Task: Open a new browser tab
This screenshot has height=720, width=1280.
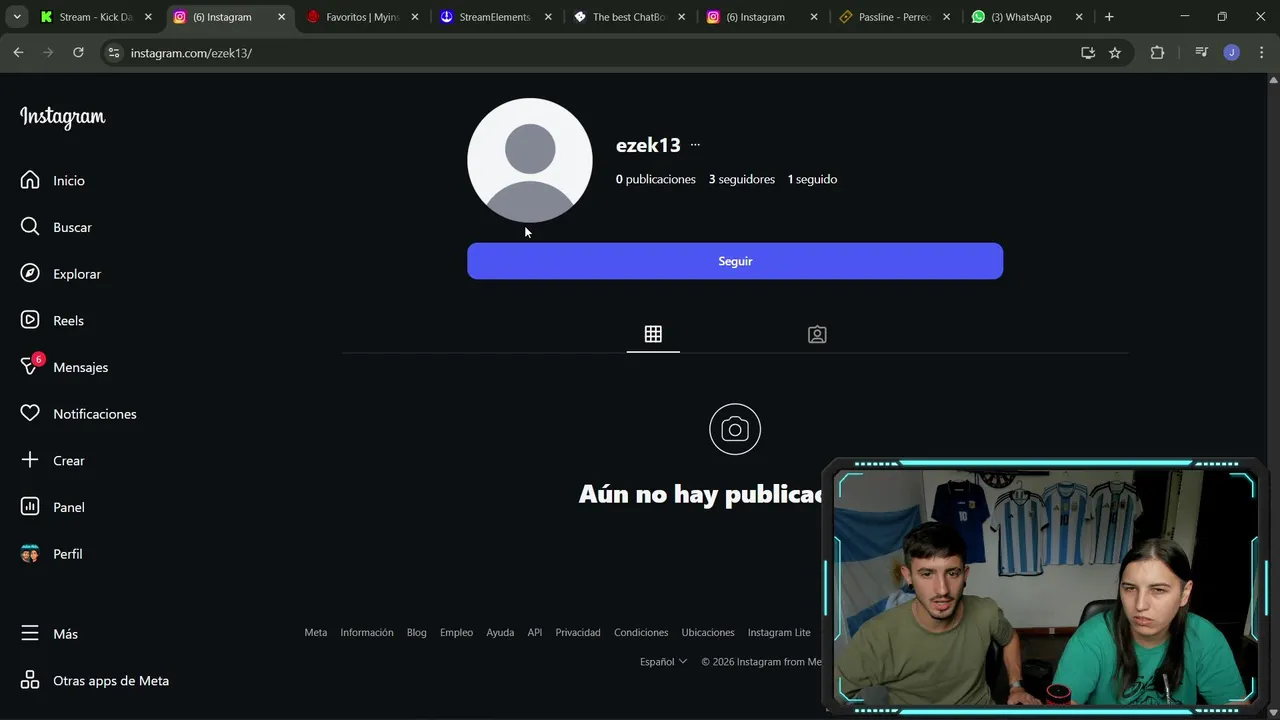Action: pos(1109,17)
